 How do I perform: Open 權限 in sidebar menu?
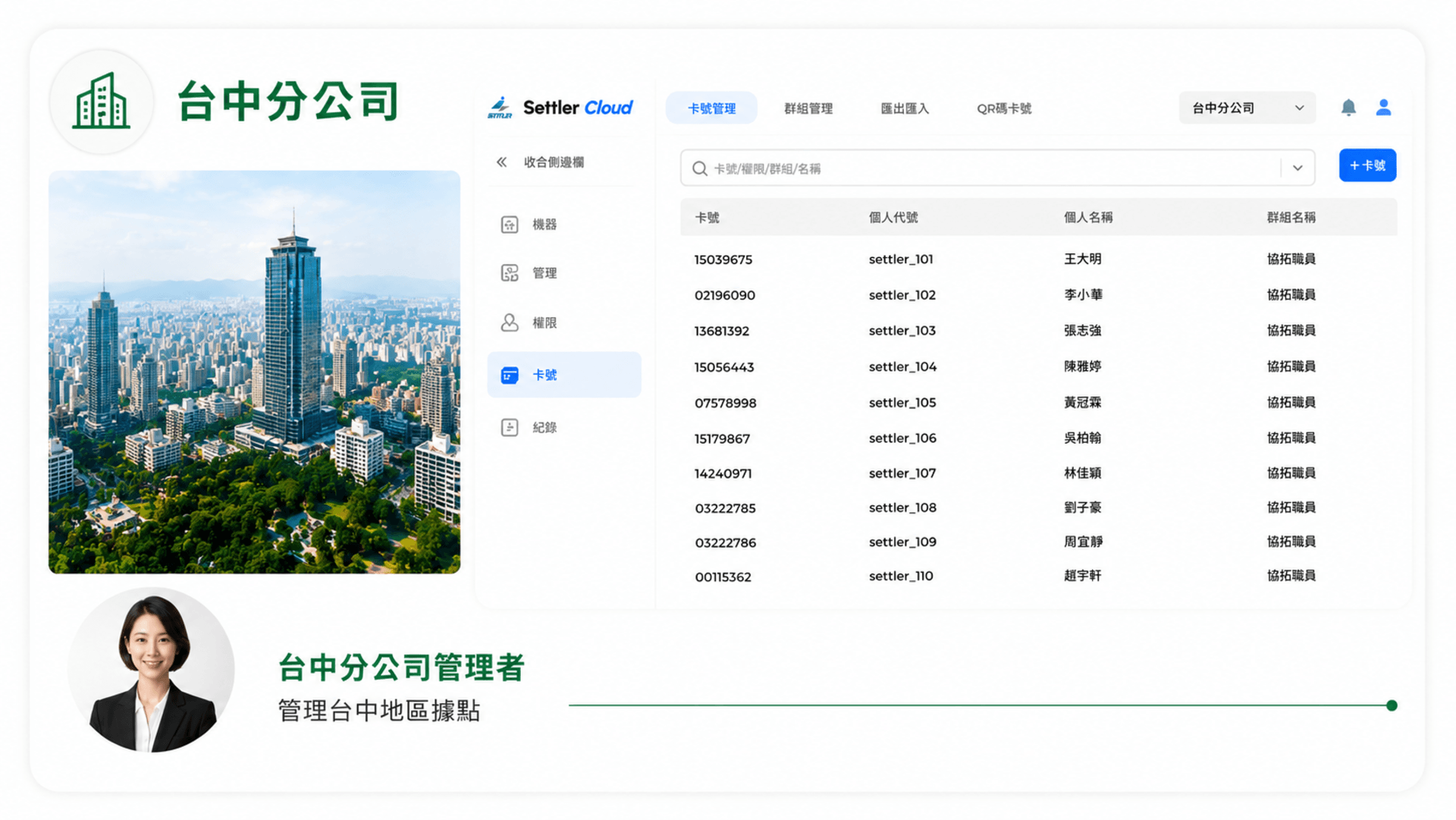(544, 323)
